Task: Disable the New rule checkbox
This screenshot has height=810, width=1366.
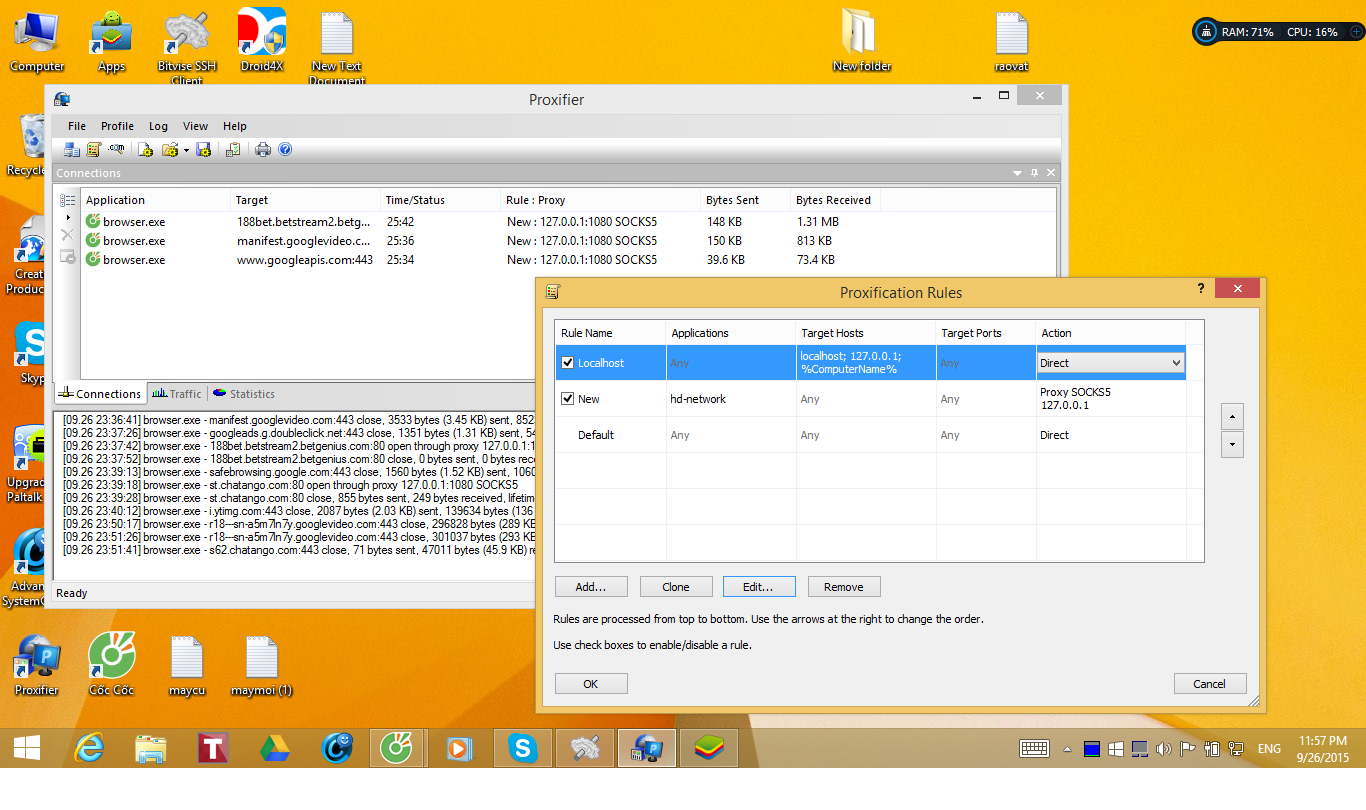Action: (x=568, y=399)
